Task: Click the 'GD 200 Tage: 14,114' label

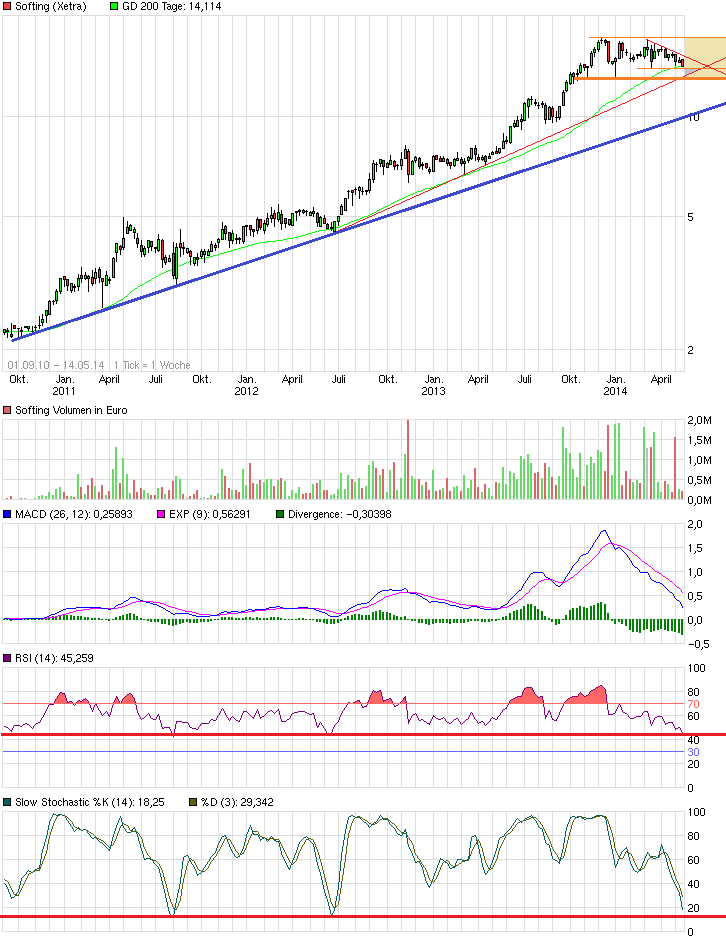Action: coord(171,7)
